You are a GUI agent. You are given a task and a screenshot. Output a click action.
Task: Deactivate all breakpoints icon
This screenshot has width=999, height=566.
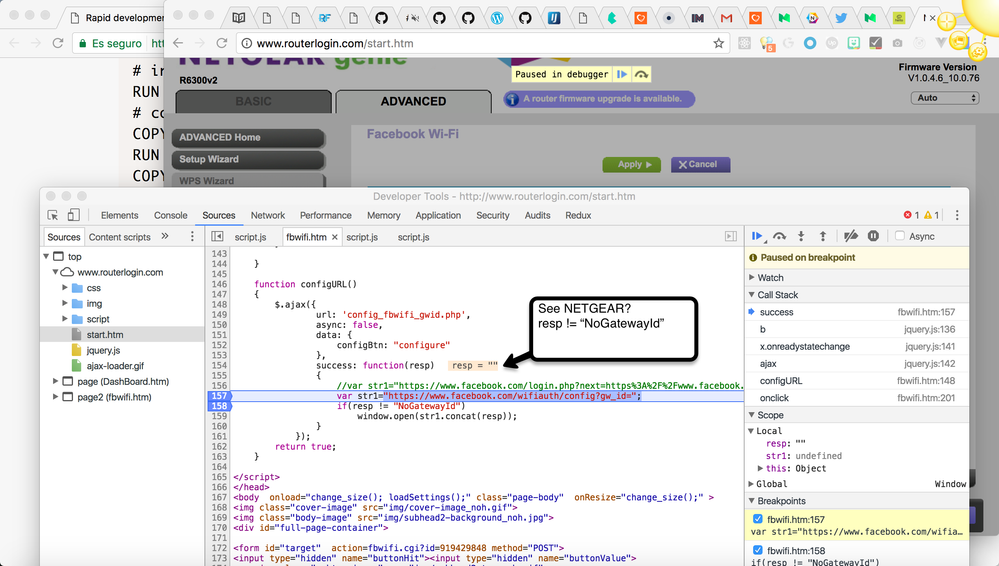point(851,236)
